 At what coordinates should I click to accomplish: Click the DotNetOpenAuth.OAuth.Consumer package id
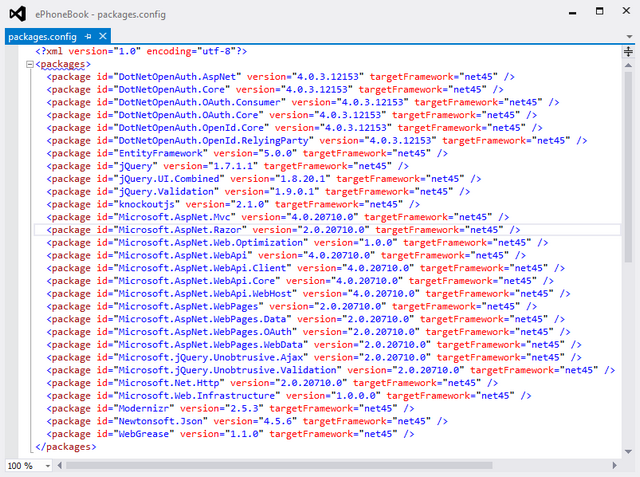pyautogui.click(x=199, y=102)
